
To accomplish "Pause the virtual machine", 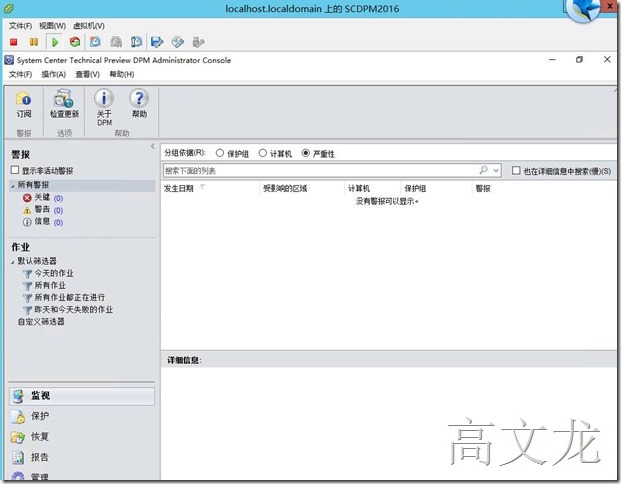I will (34, 42).
